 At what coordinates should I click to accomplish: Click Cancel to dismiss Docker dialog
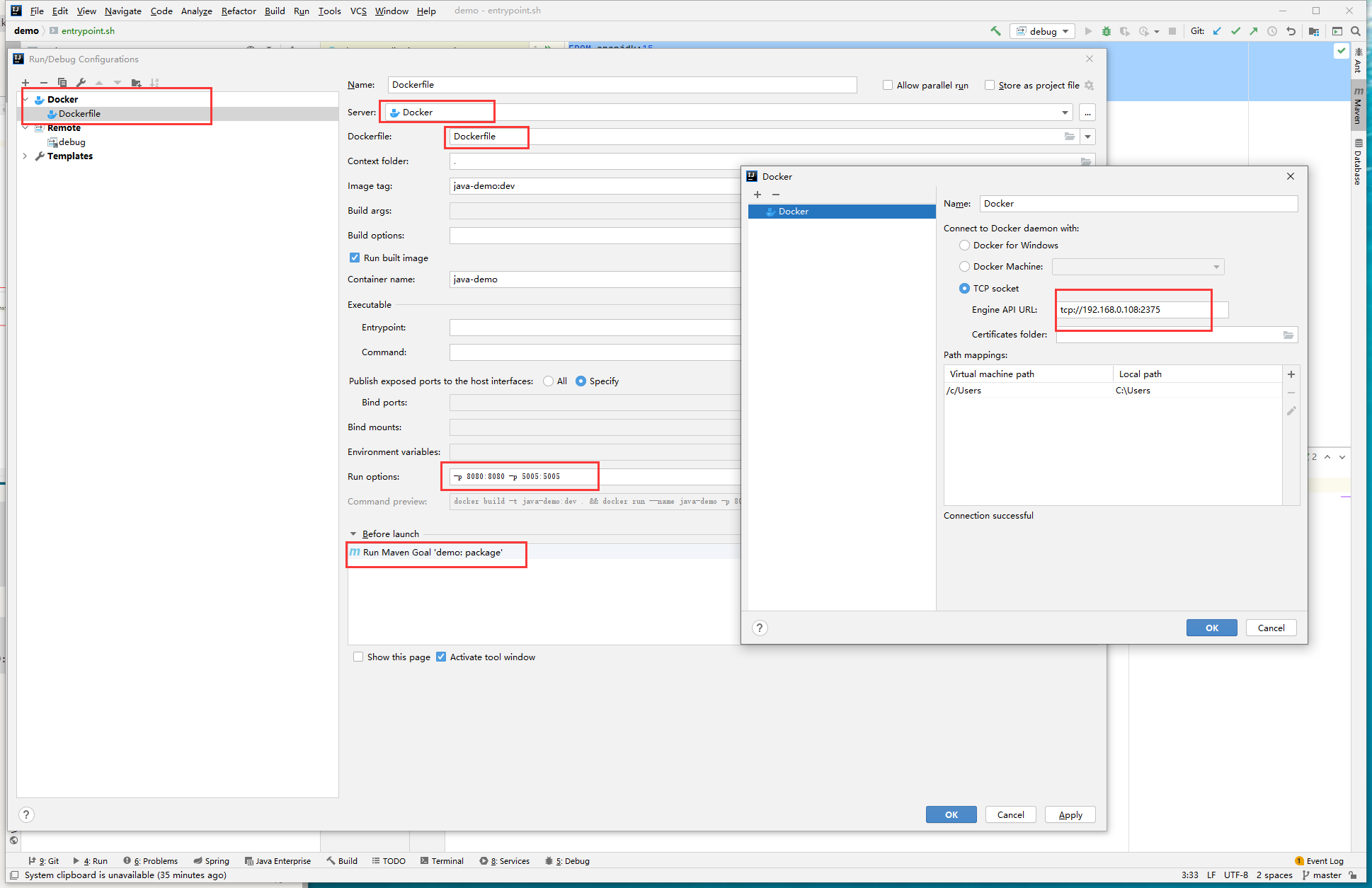tap(1270, 627)
